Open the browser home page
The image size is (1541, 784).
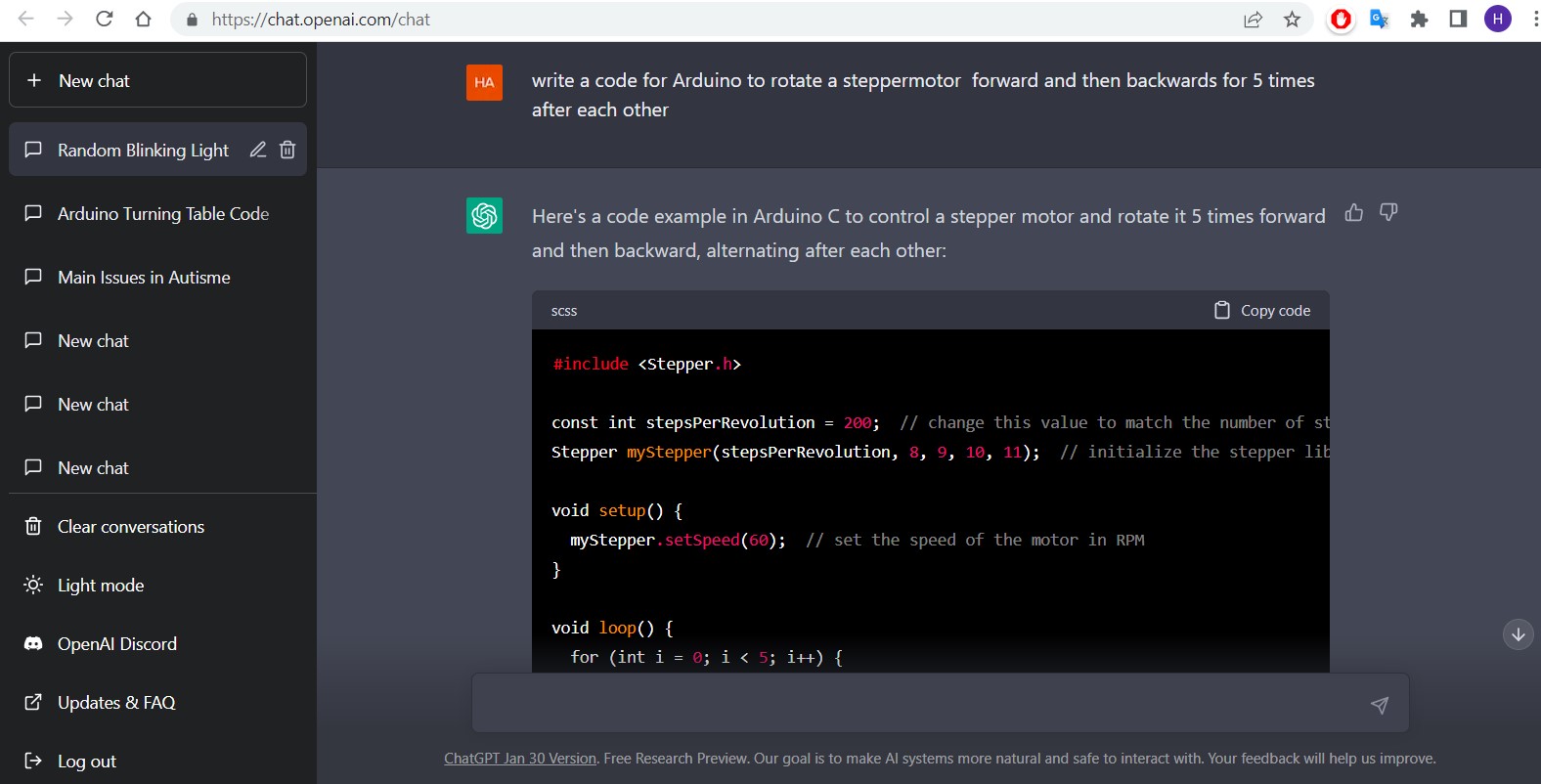[x=143, y=19]
